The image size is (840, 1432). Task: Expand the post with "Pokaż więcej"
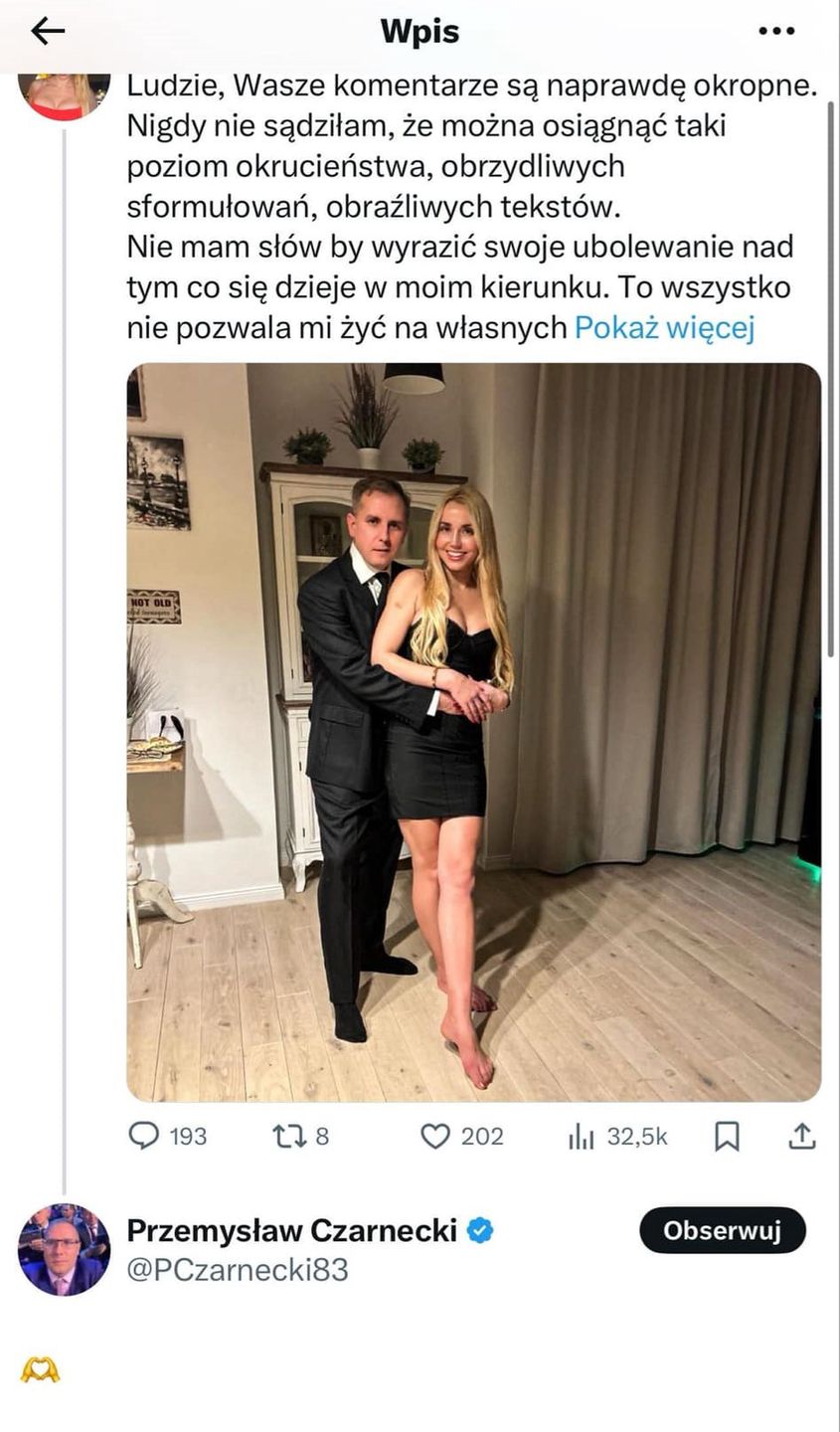tap(664, 327)
